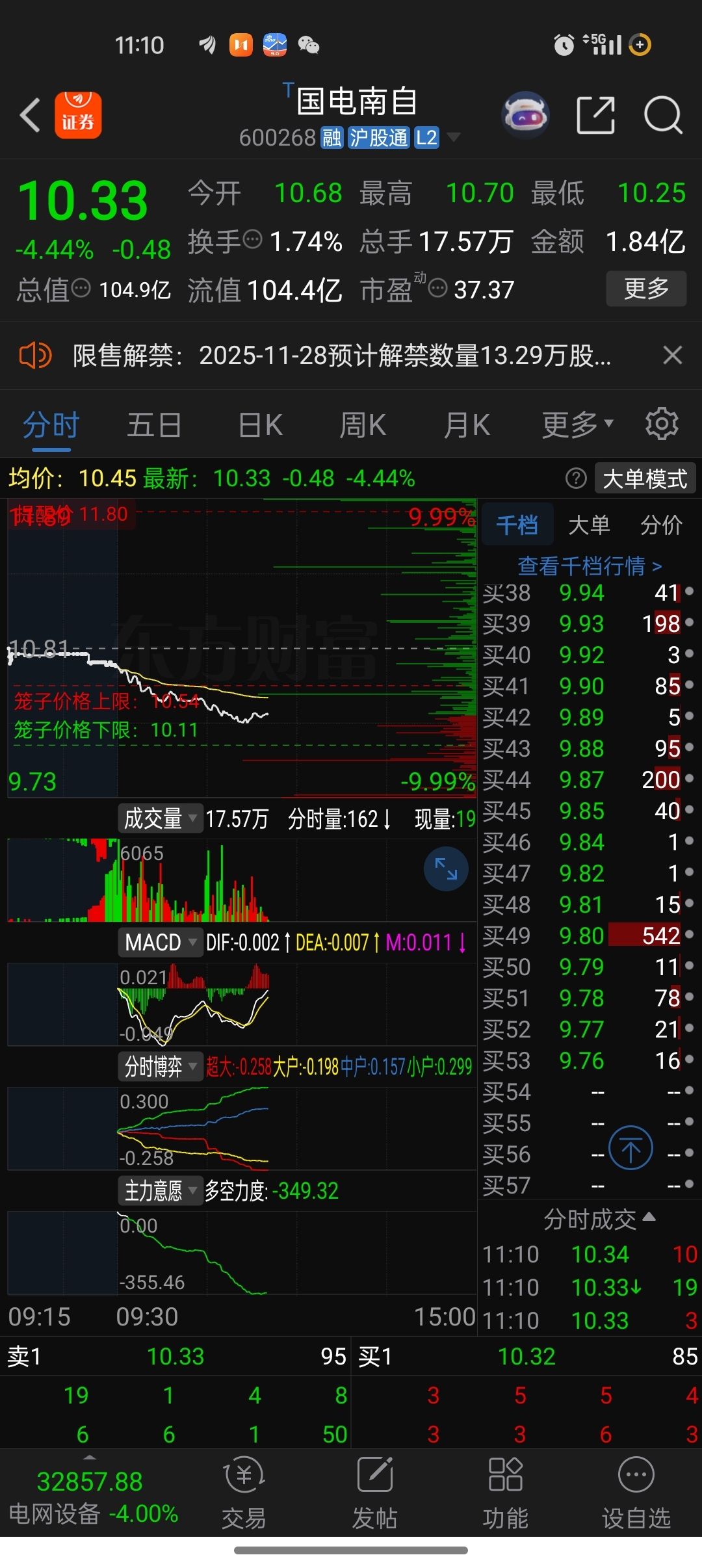Switch to 日K chart tab
The height and width of the screenshot is (1568, 702).
[260, 425]
